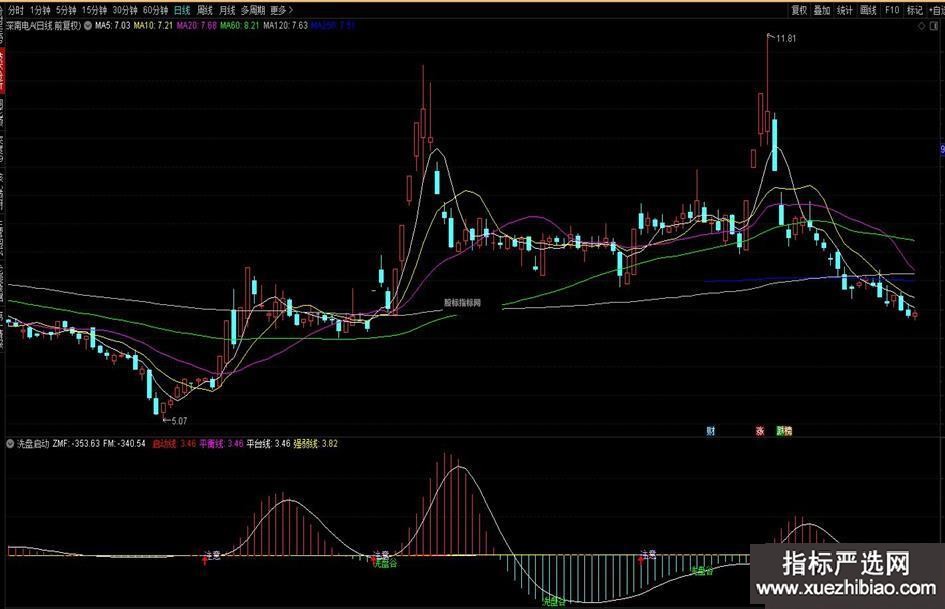Click the MA120: 7.63 indicator value
The height and width of the screenshot is (609, 945).
tap(286, 26)
